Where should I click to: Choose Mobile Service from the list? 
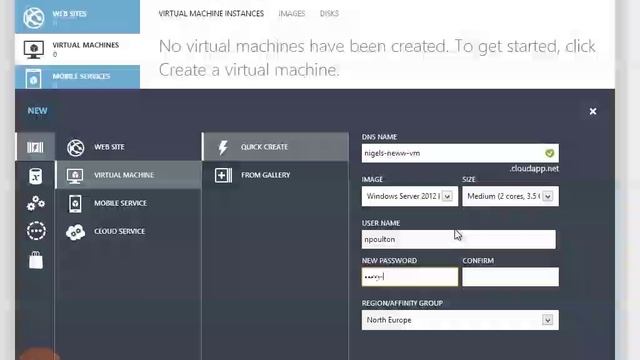click(128, 203)
